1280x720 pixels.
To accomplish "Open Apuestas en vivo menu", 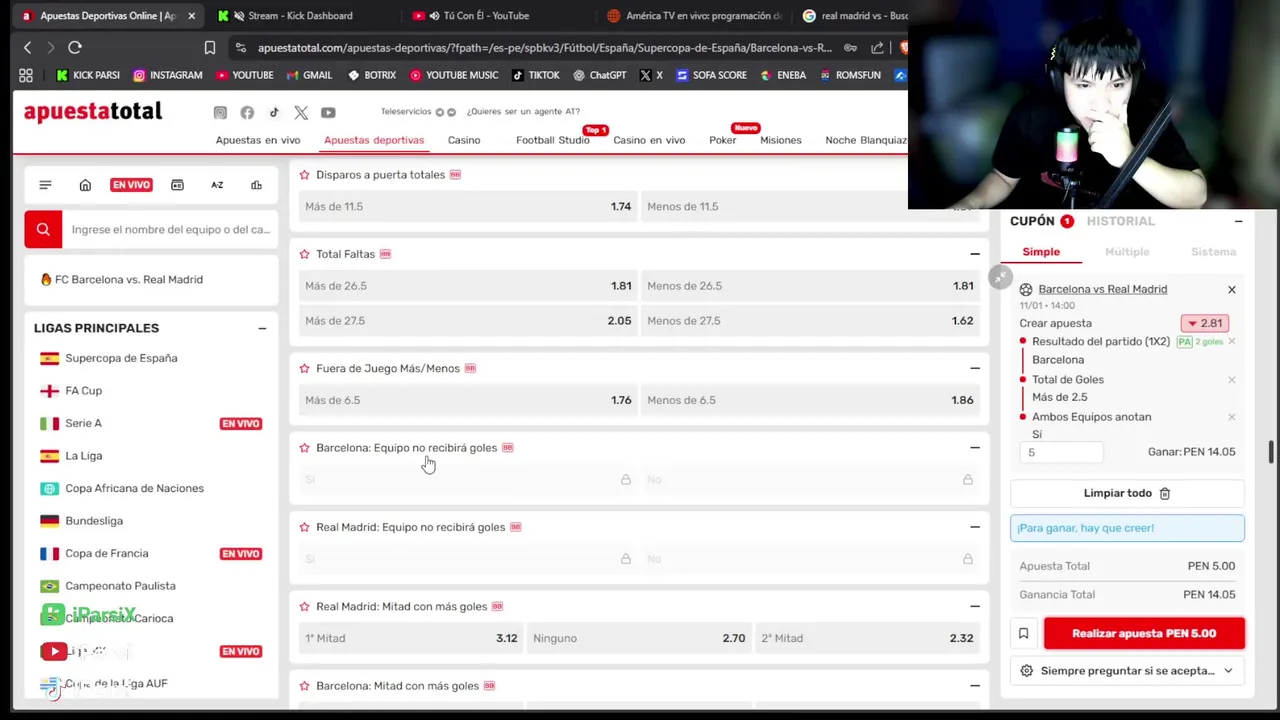I will pos(258,140).
